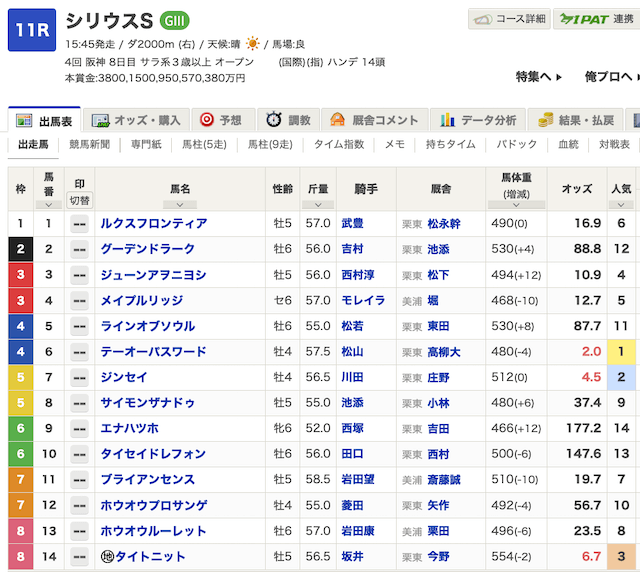The height and width of the screenshot is (572, 640).
Task: Click the bar chart icon on データ分析 tab
Action: pos(450,120)
